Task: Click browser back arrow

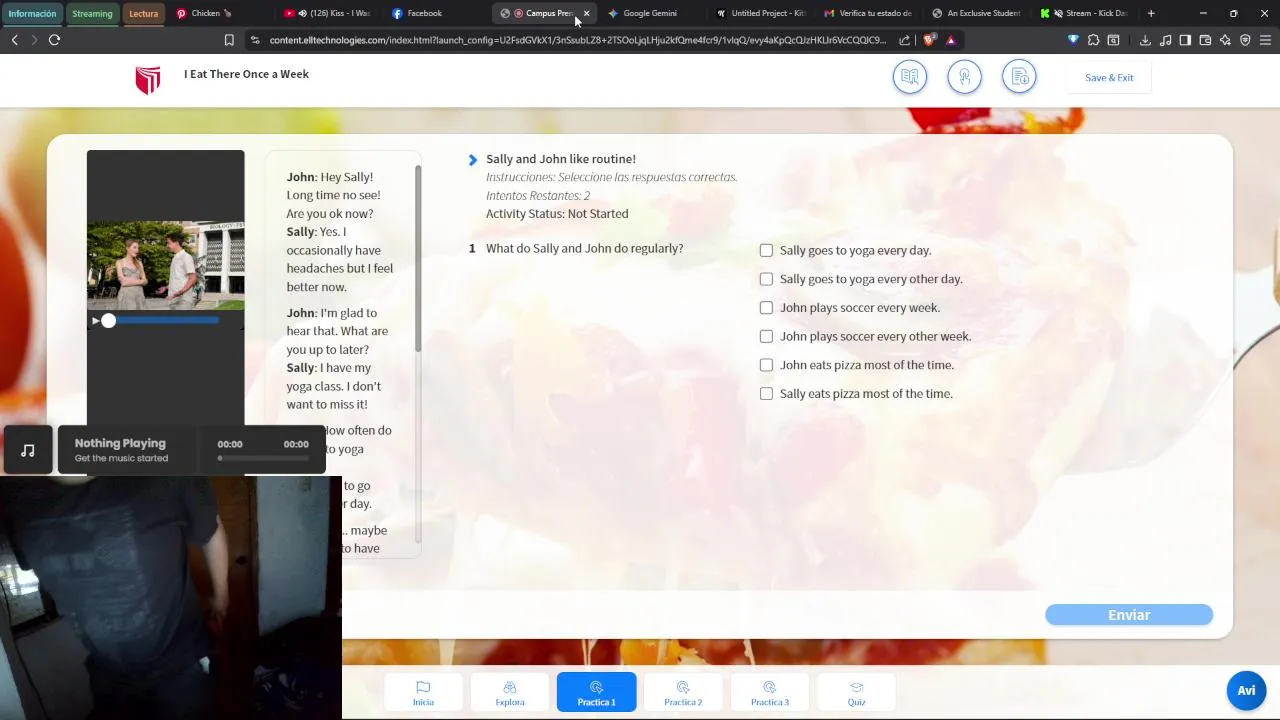Action: 15,40
